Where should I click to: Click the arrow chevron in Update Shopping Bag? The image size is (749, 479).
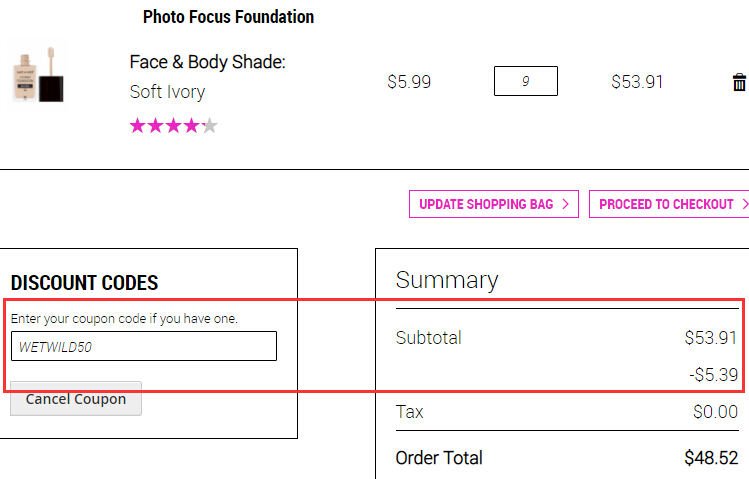pos(566,204)
